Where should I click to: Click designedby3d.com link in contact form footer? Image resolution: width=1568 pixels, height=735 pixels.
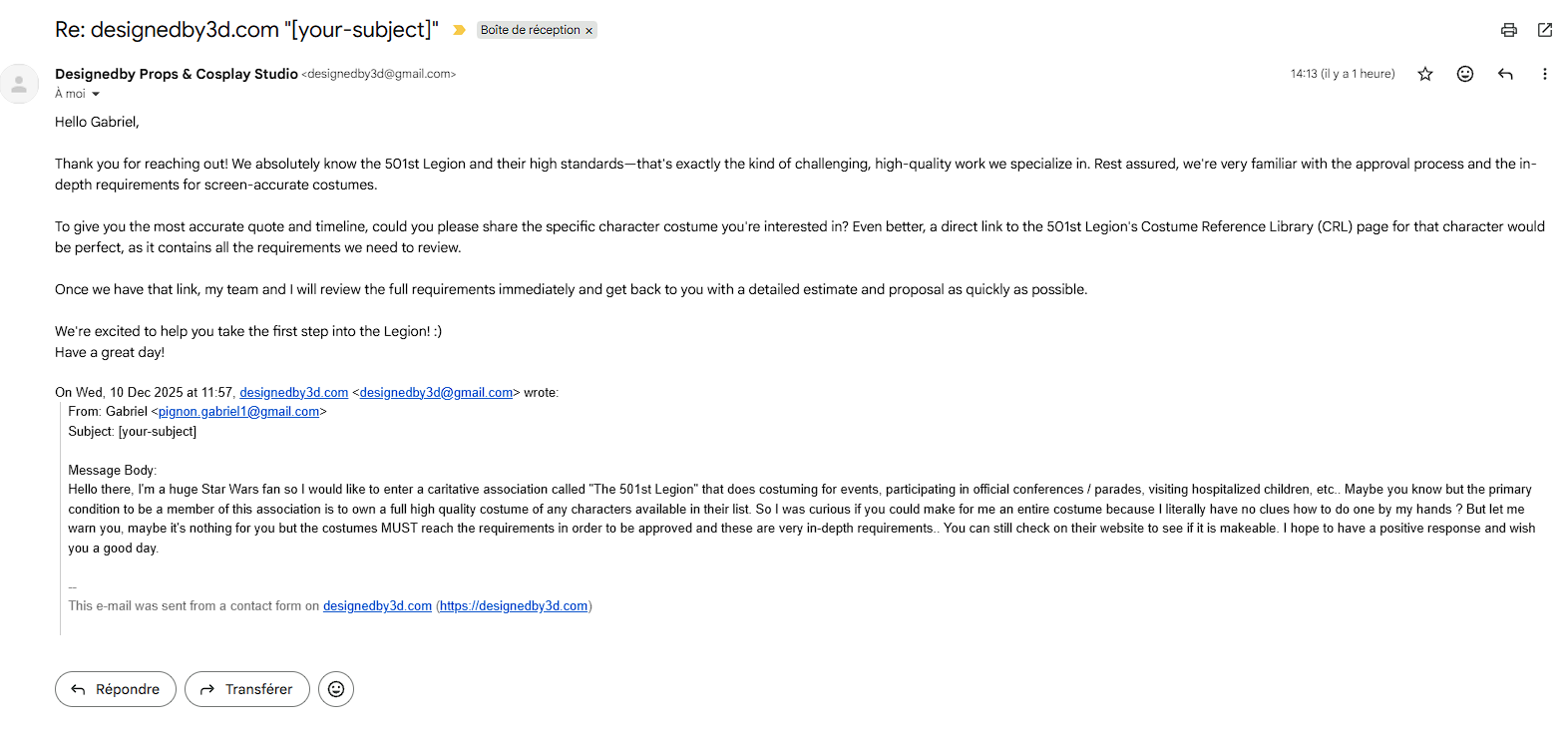[x=377, y=606]
